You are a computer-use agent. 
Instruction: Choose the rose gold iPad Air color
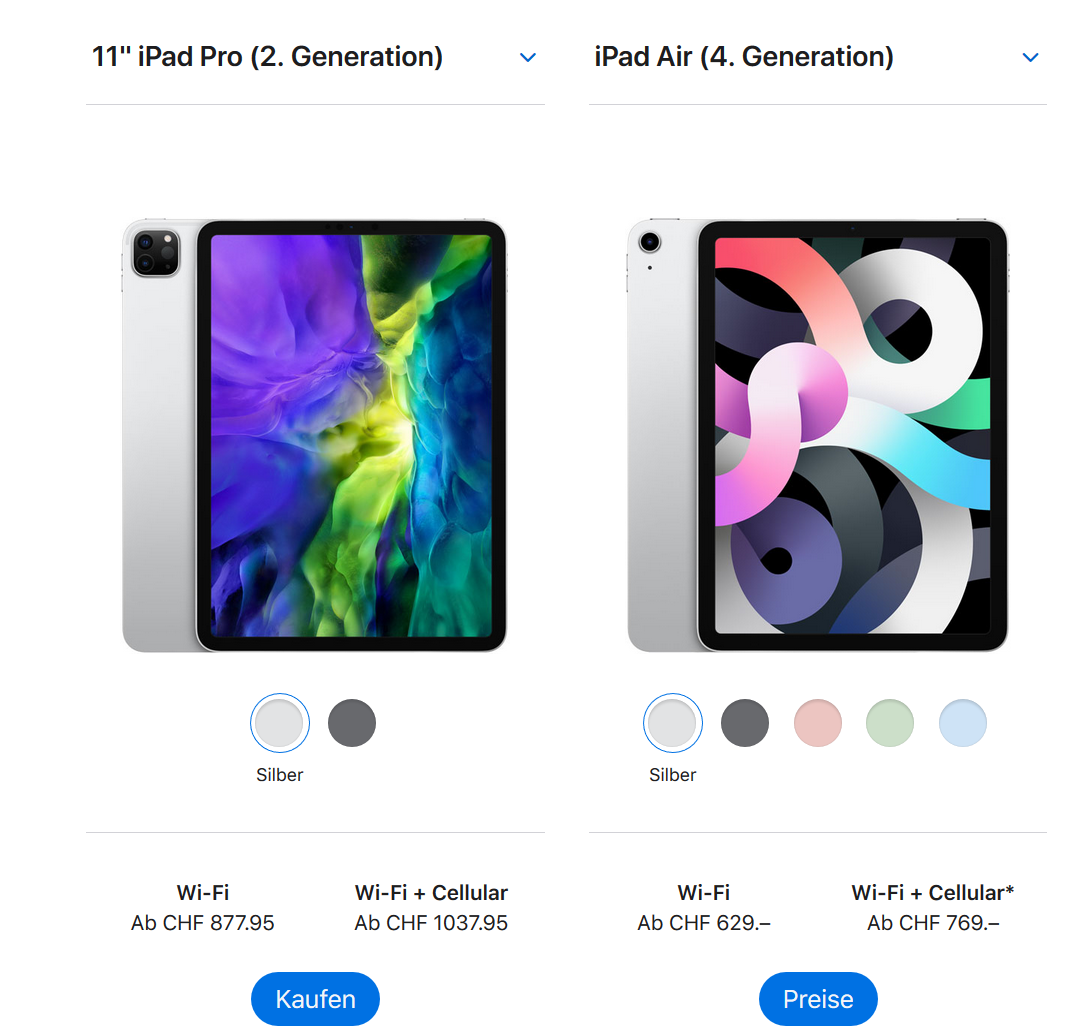click(x=817, y=723)
